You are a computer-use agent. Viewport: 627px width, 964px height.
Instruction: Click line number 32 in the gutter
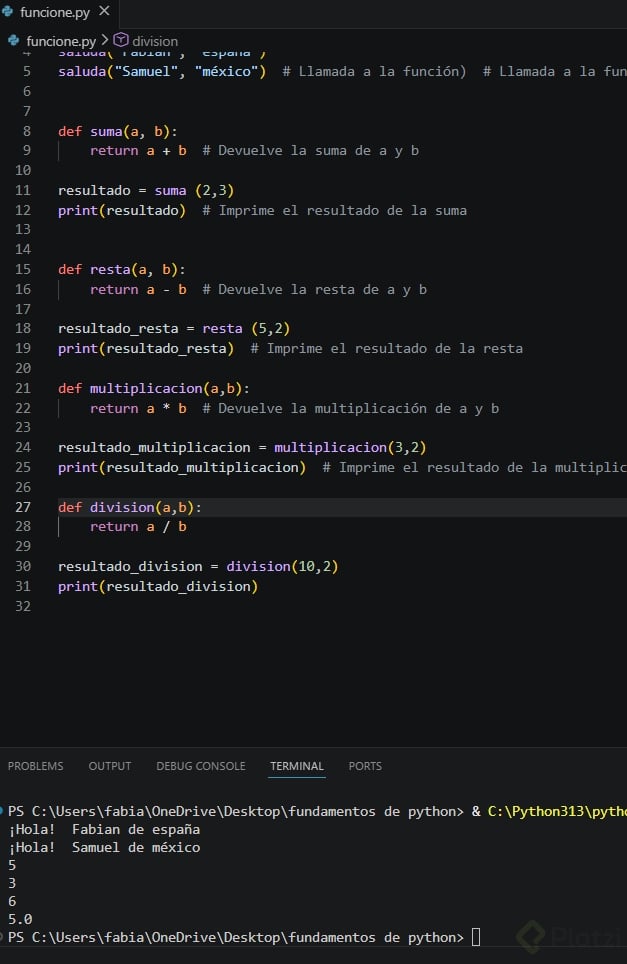[x=23, y=606]
